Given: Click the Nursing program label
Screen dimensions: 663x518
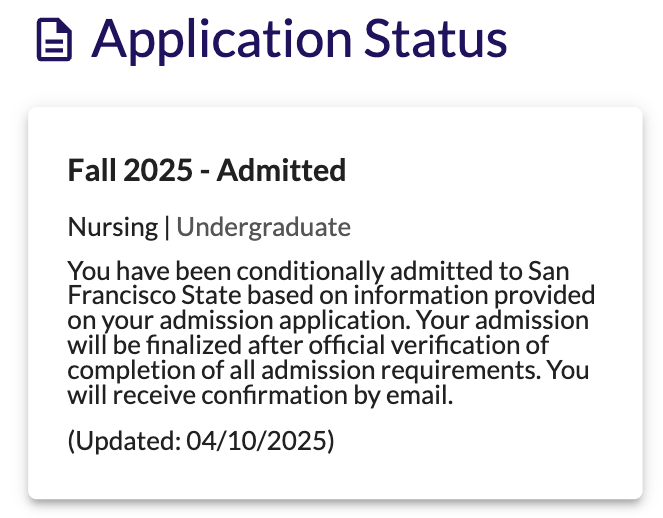Looking at the screenshot, I should (112, 228).
